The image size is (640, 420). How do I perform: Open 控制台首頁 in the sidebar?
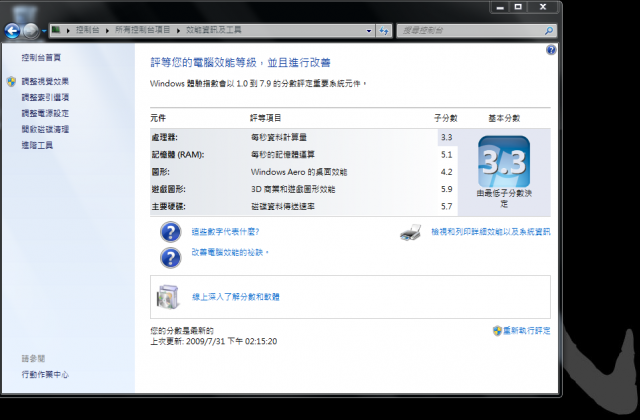pyautogui.click(x=41, y=58)
